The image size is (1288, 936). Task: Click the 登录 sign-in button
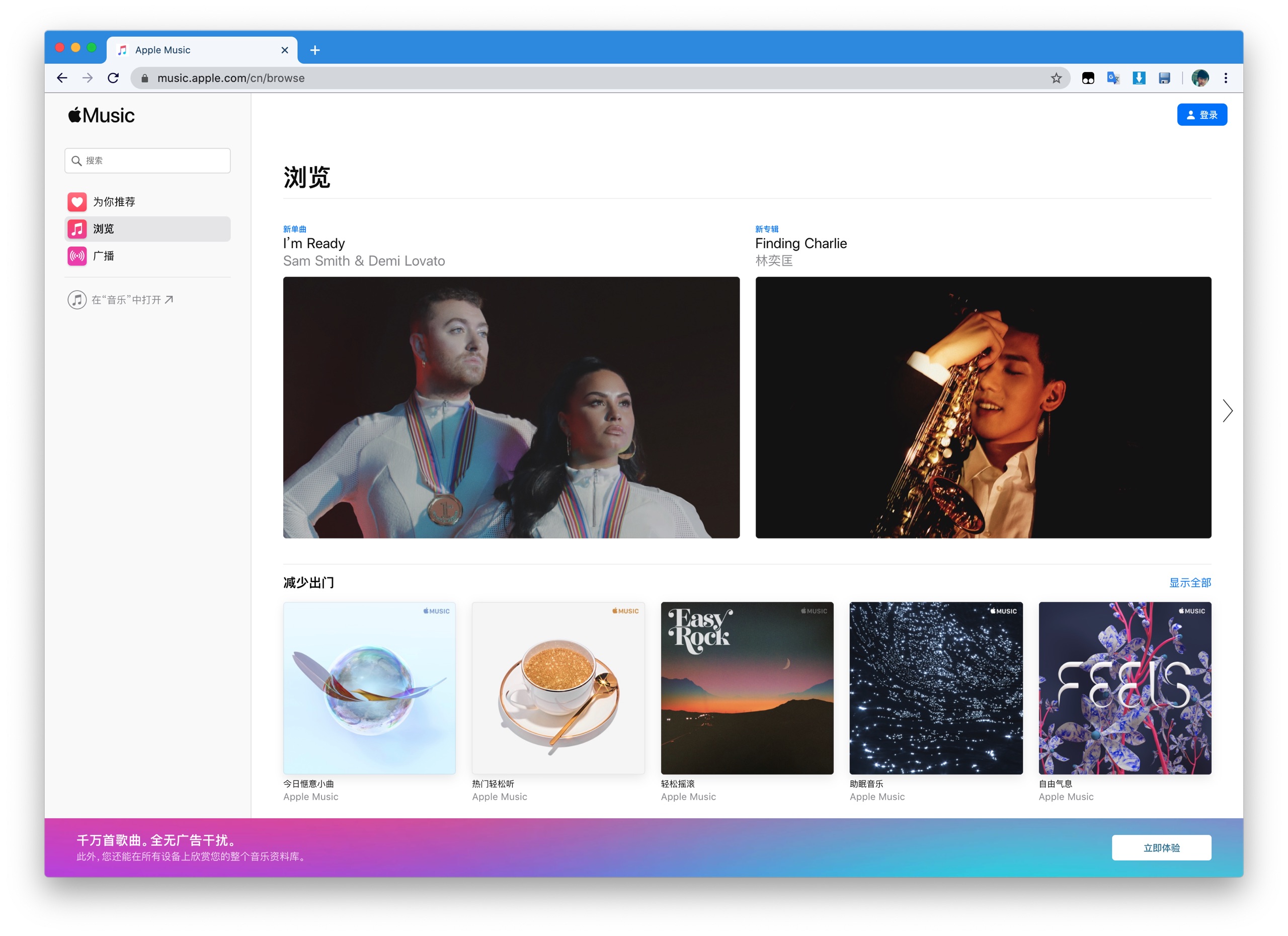pyautogui.click(x=1202, y=114)
